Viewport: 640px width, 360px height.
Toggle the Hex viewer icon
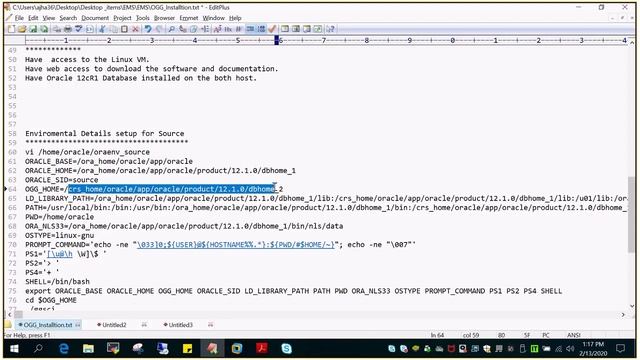(x=228, y=29)
